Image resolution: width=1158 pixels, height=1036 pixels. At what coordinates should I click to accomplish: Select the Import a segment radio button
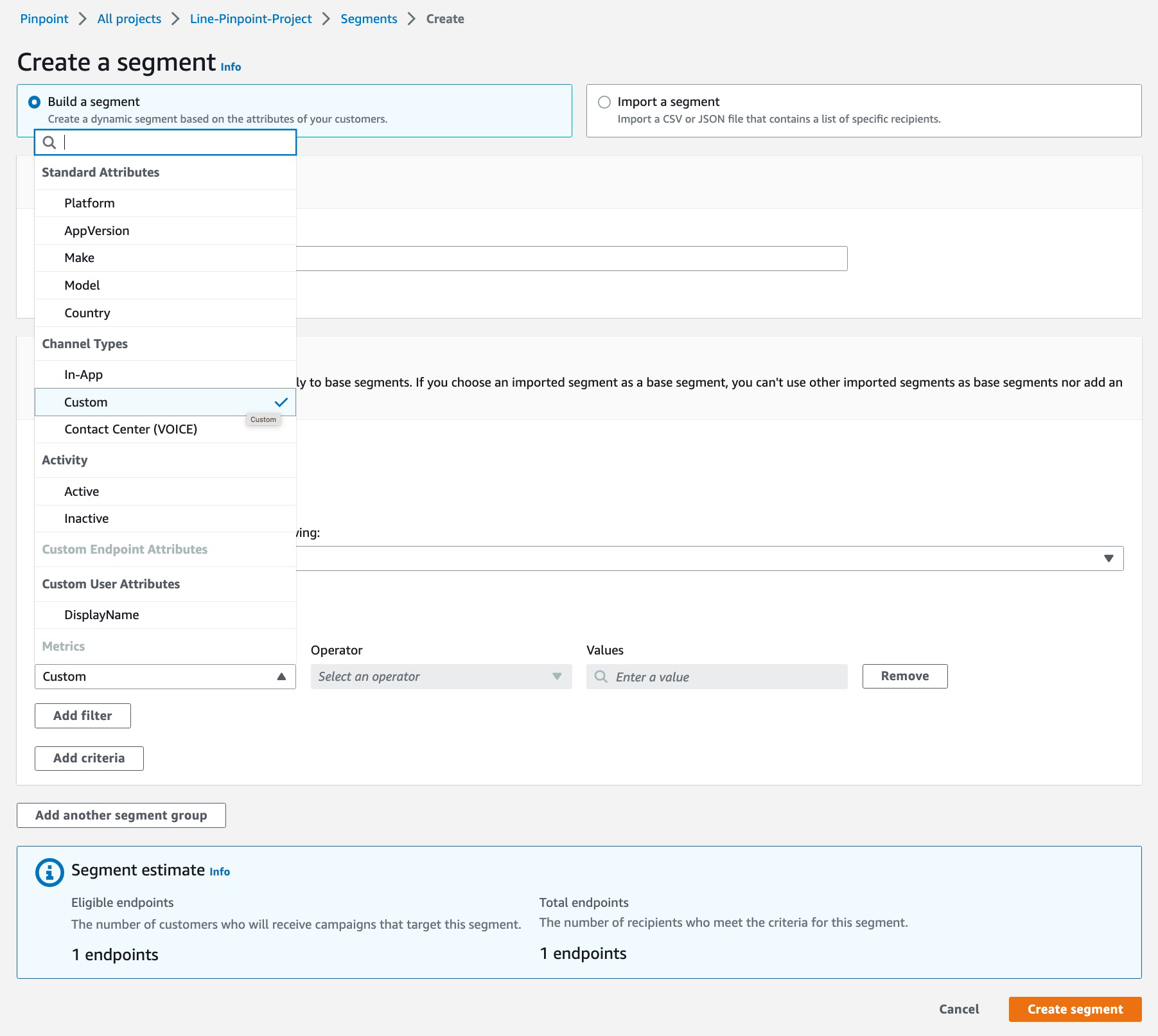point(604,101)
